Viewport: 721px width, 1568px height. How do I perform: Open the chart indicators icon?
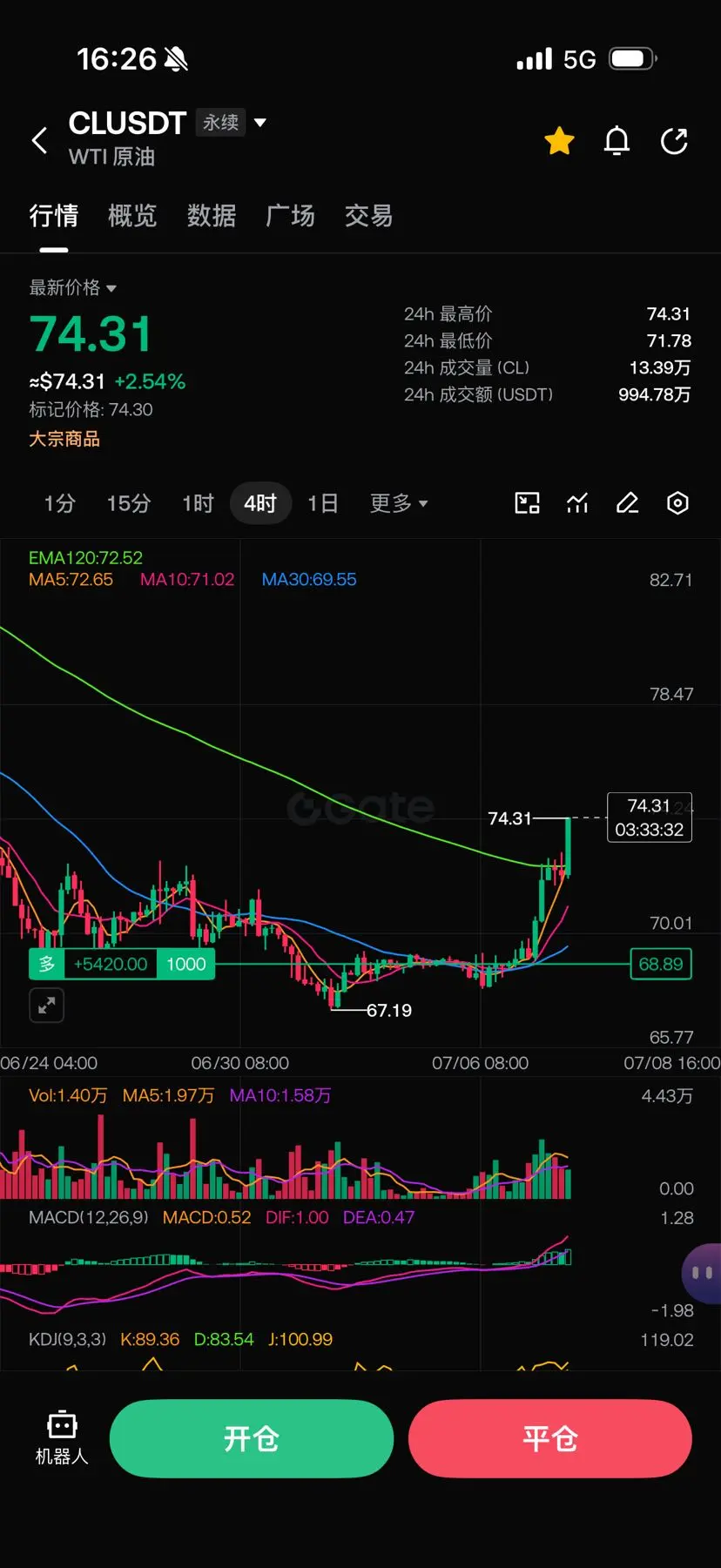pyautogui.click(x=577, y=503)
